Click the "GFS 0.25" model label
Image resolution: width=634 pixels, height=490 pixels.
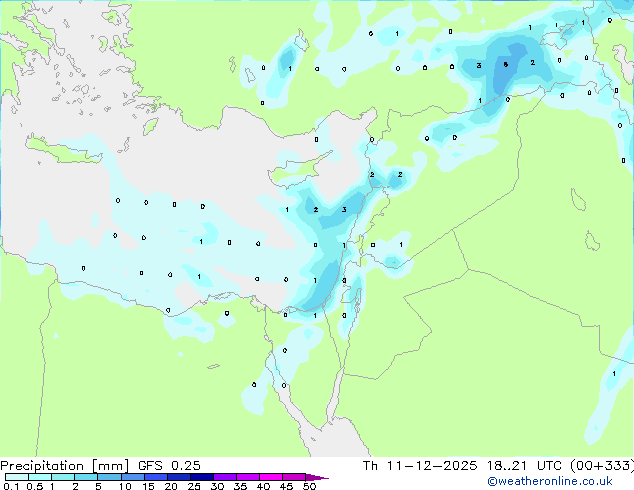[169, 466]
